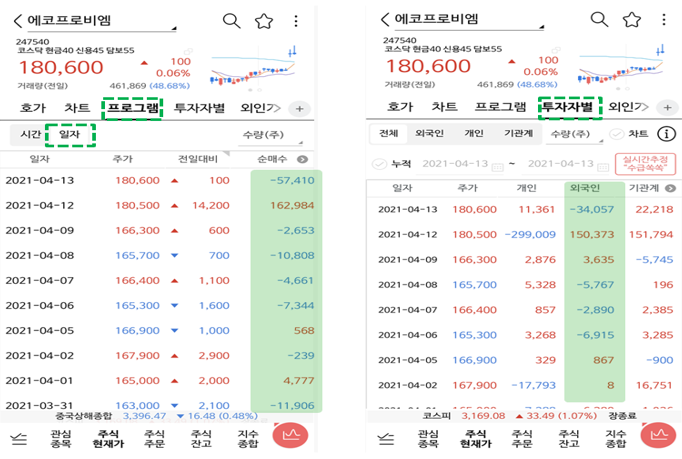Open stock name dropdown in left screen
682x459 pixels.
(102, 22)
